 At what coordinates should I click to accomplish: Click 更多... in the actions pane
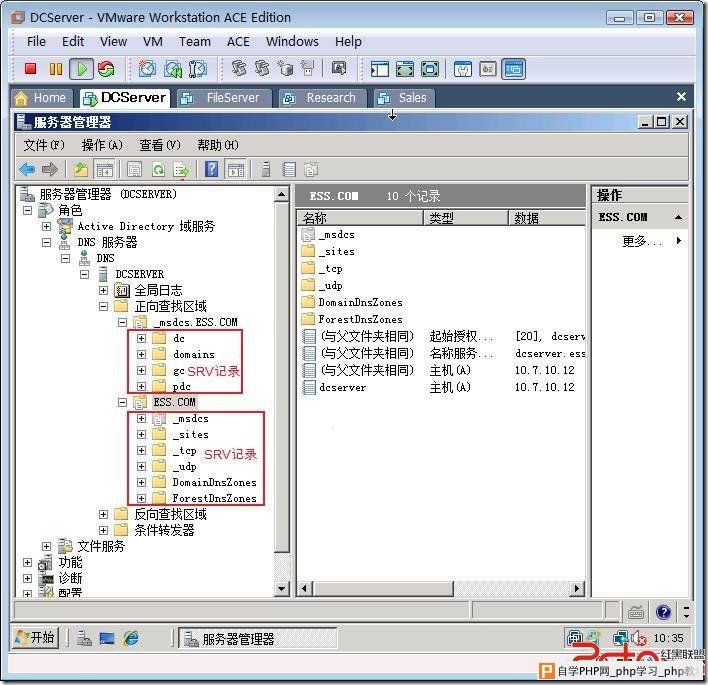point(642,241)
